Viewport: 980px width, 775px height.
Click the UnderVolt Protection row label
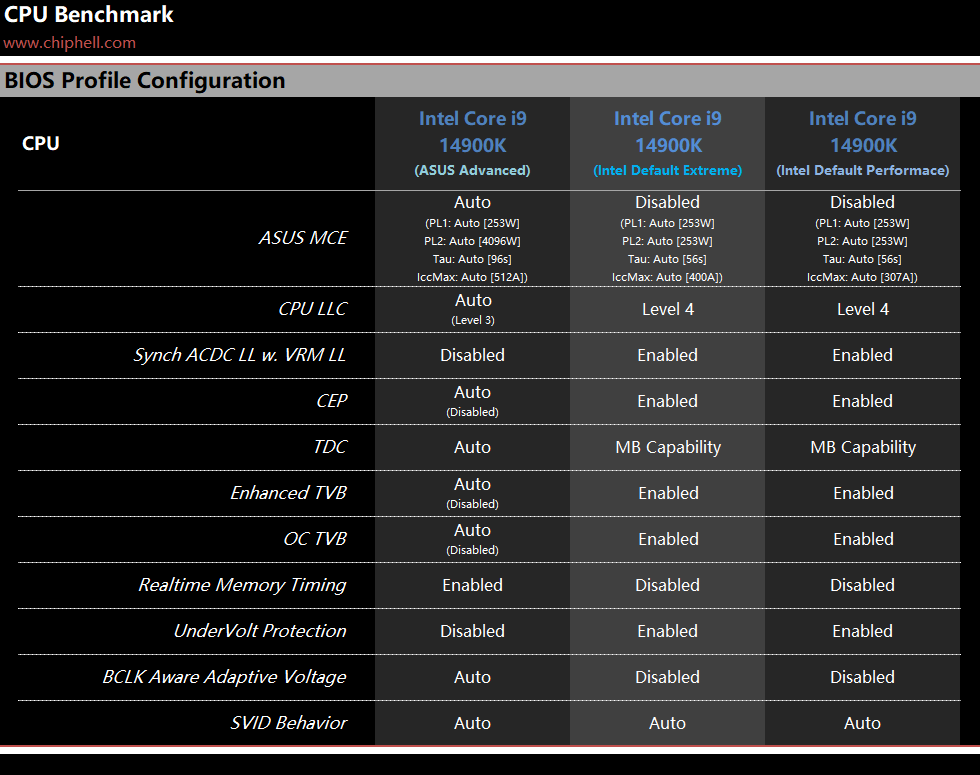[260, 631]
